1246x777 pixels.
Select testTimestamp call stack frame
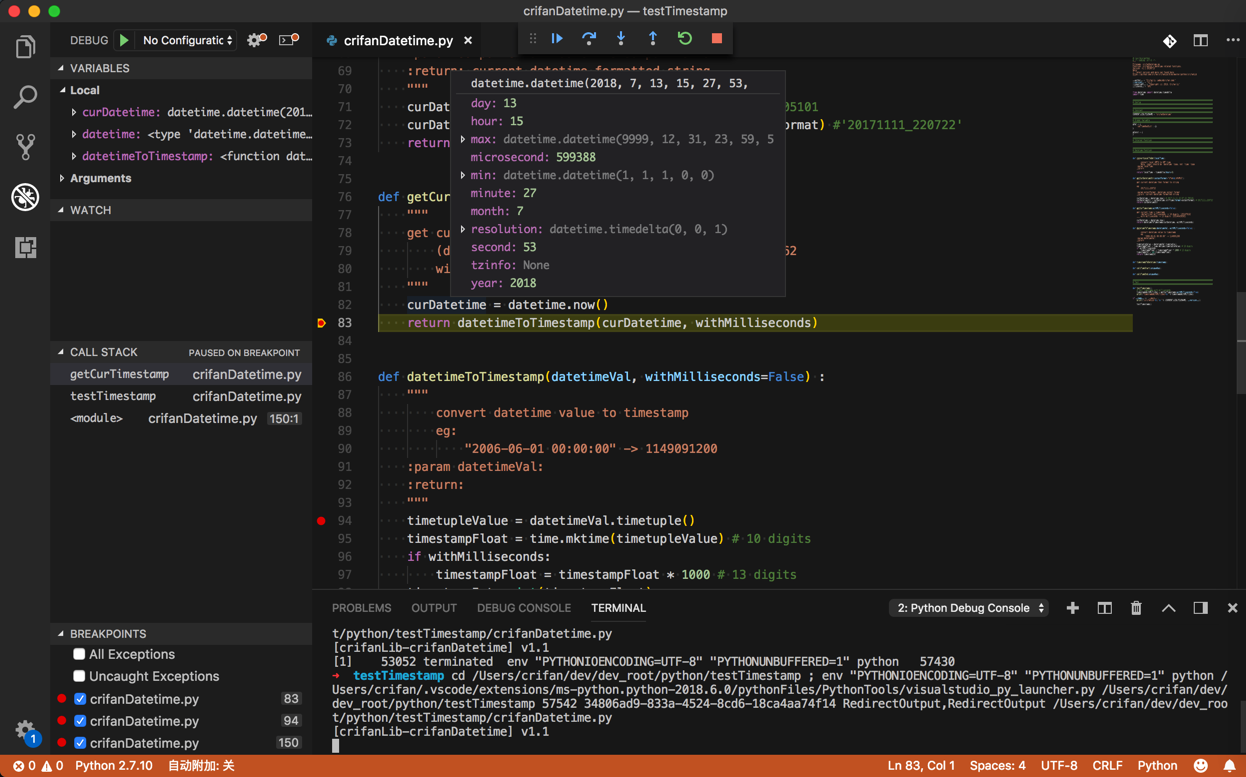pos(181,396)
